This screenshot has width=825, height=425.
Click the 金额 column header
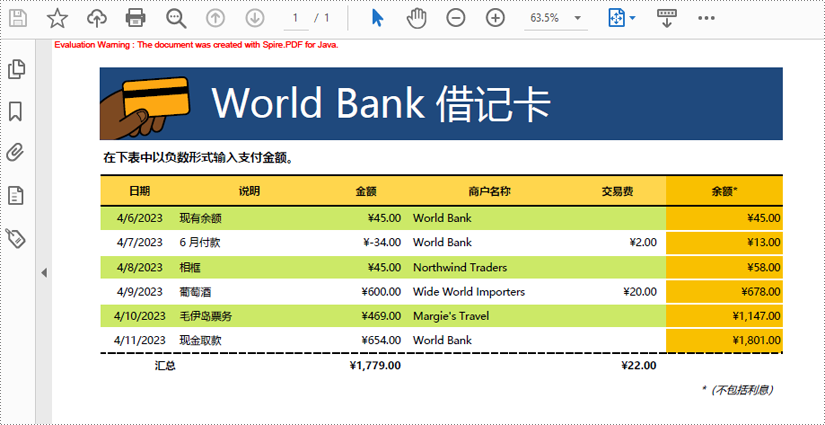pyautogui.click(x=366, y=191)
